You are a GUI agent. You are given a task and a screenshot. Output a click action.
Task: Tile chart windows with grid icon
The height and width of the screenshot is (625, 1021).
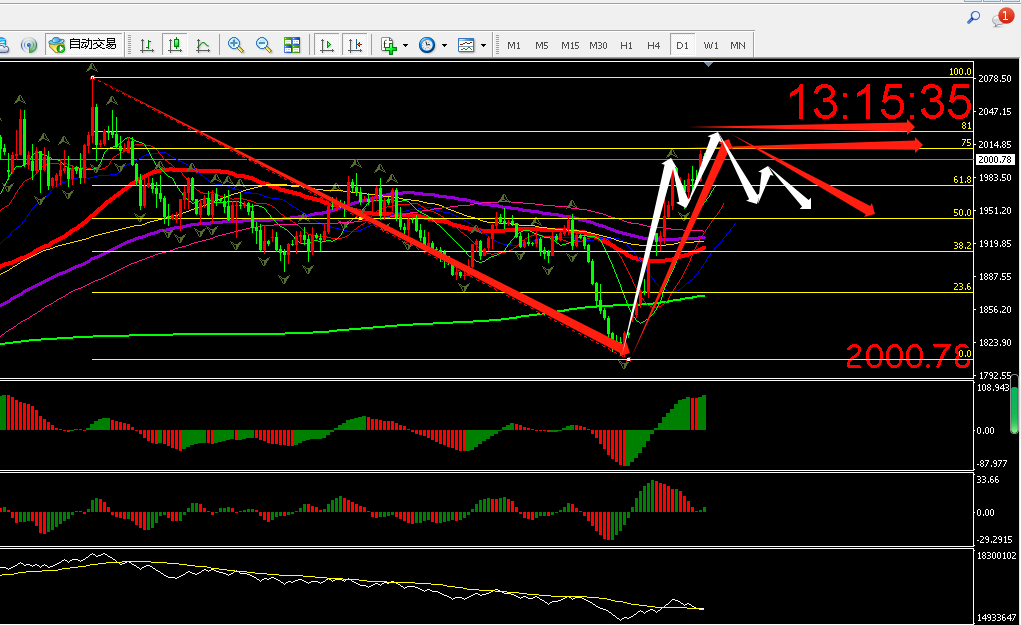pos(292,45)
